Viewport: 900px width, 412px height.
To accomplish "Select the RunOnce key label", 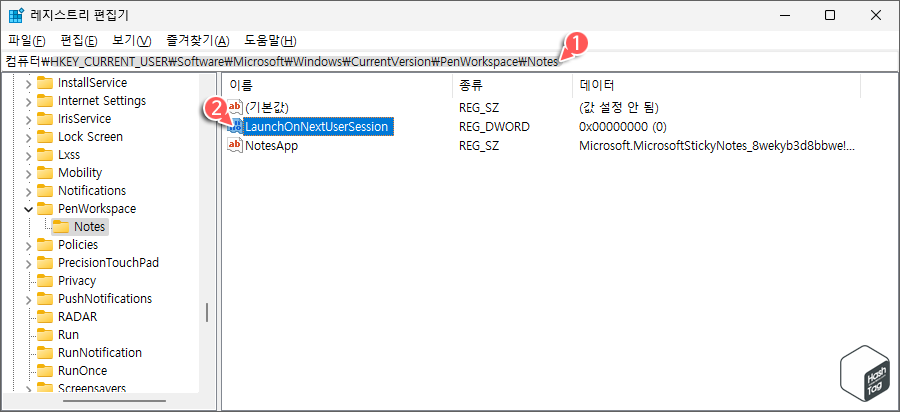I will (83, 371).
